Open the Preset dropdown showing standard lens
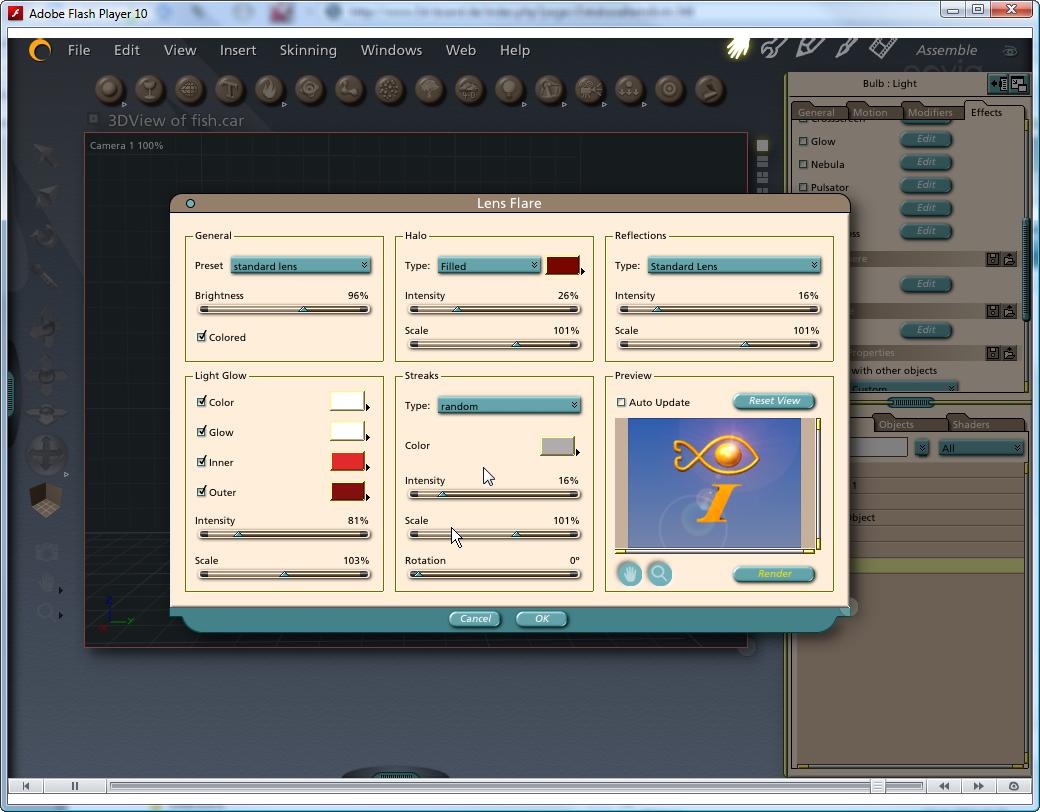 click(301, 265)
